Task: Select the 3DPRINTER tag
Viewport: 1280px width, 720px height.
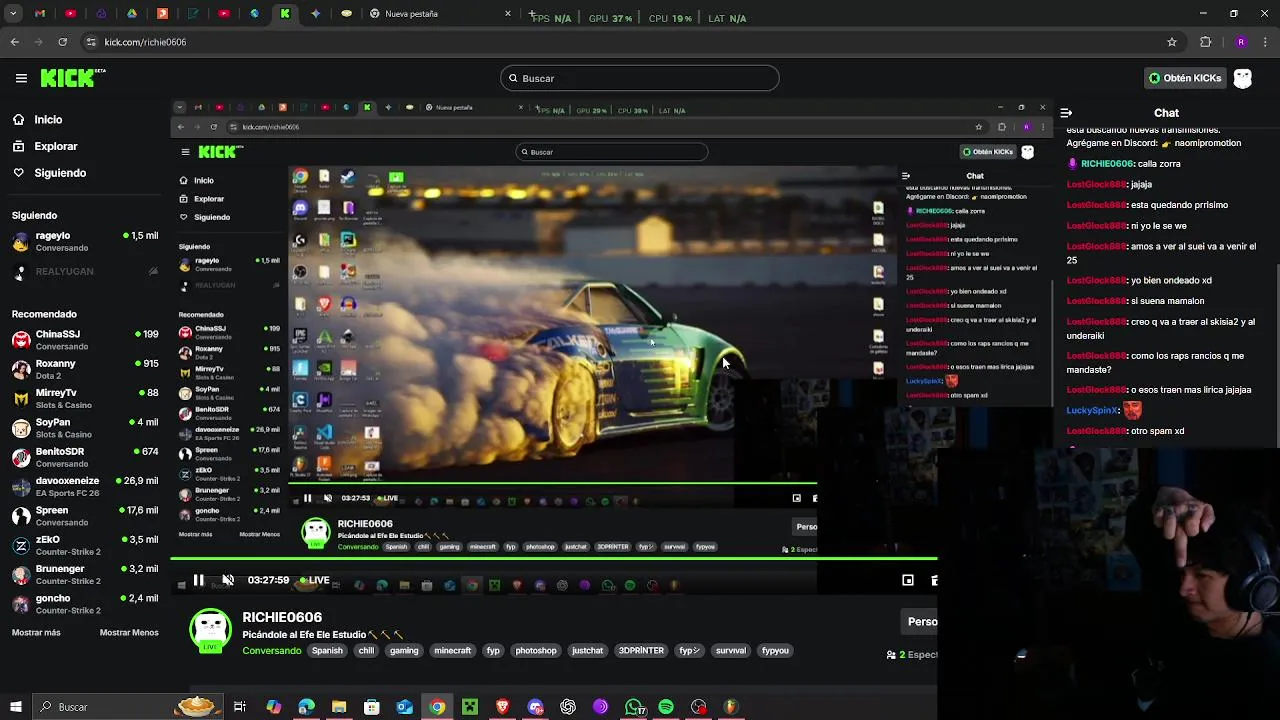Action: [x=641, y=651]
